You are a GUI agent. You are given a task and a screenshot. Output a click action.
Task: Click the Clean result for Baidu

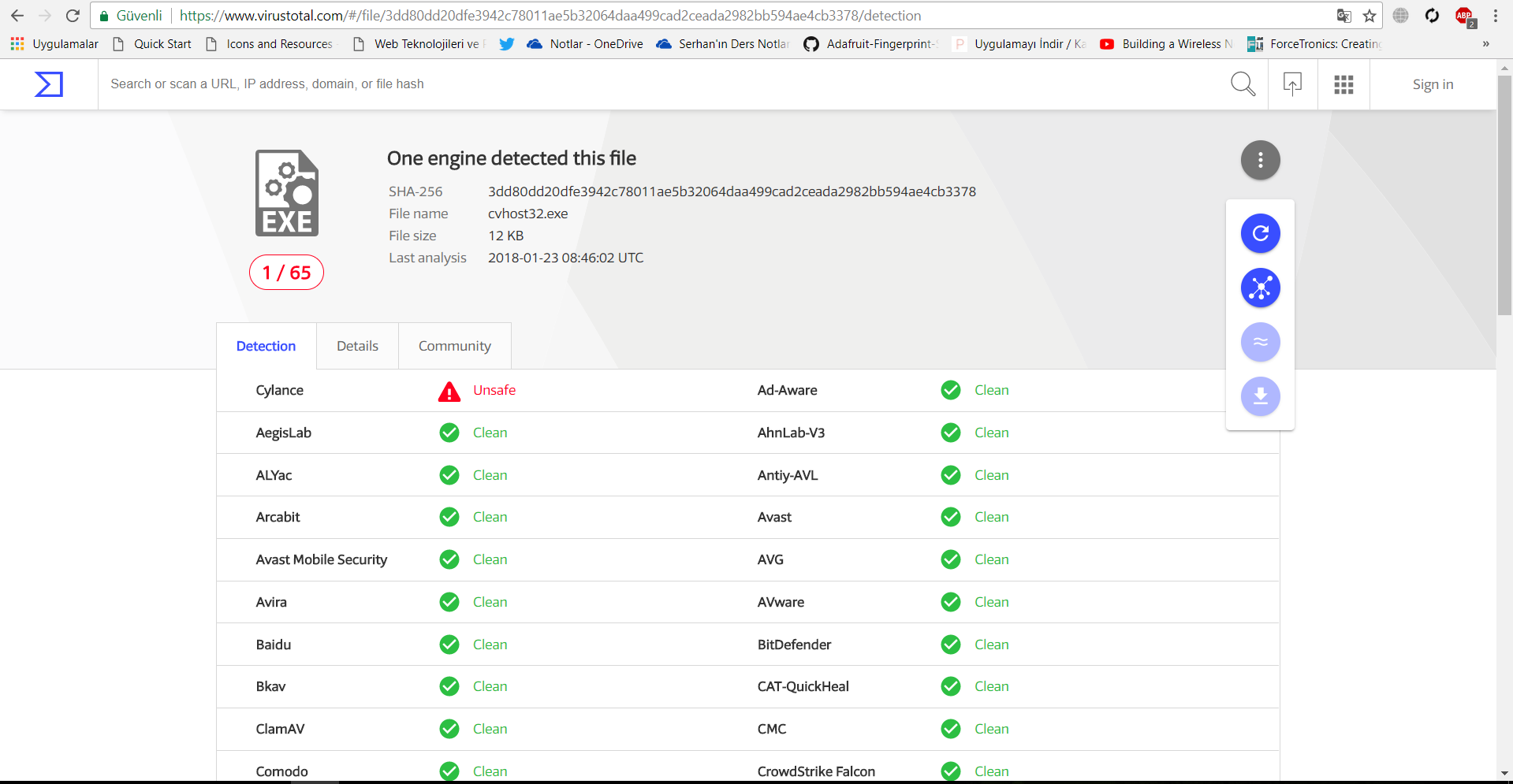point(490,645)
